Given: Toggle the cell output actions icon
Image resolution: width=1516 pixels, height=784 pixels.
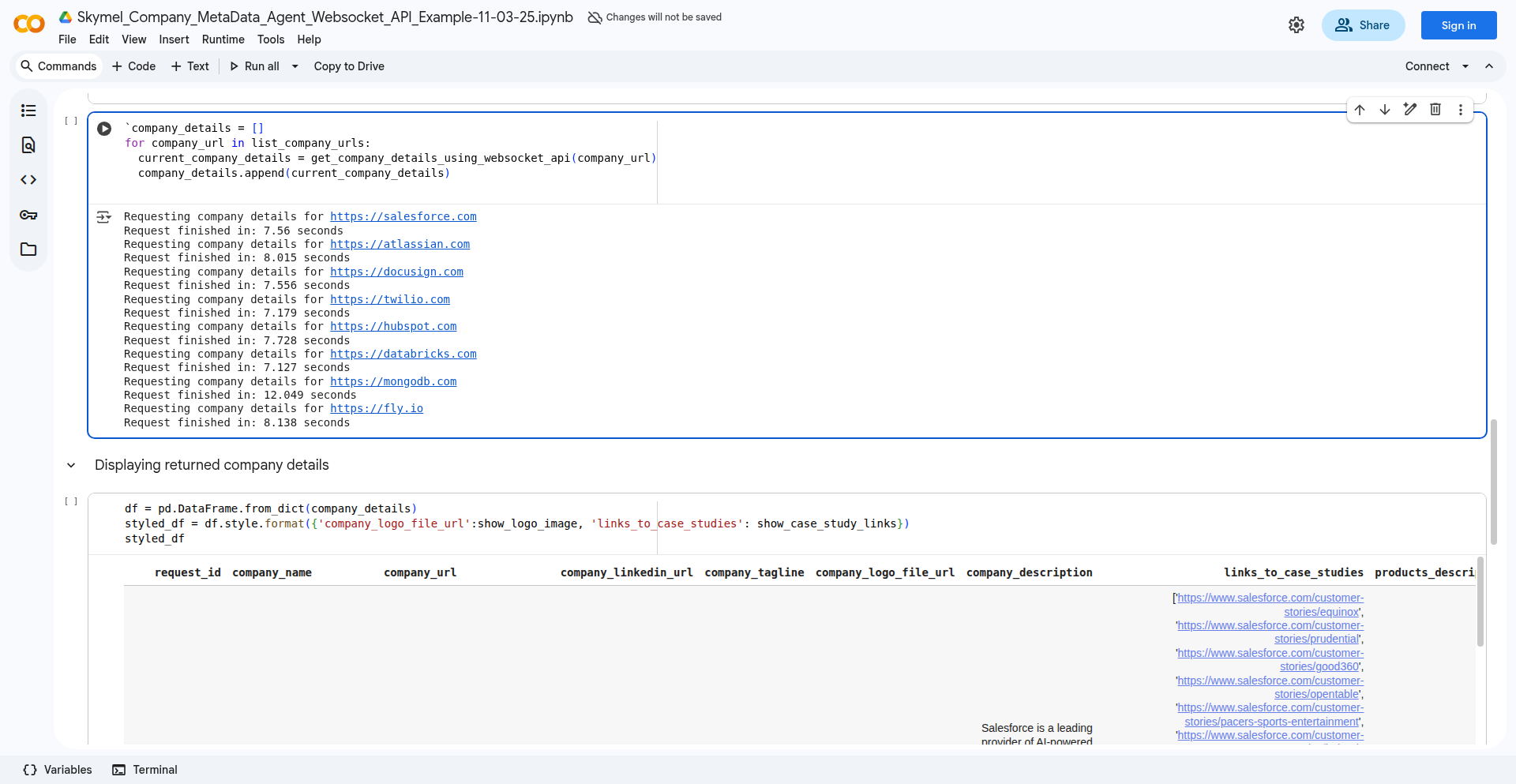Looking at the screenshot, I should pos(103,217).
